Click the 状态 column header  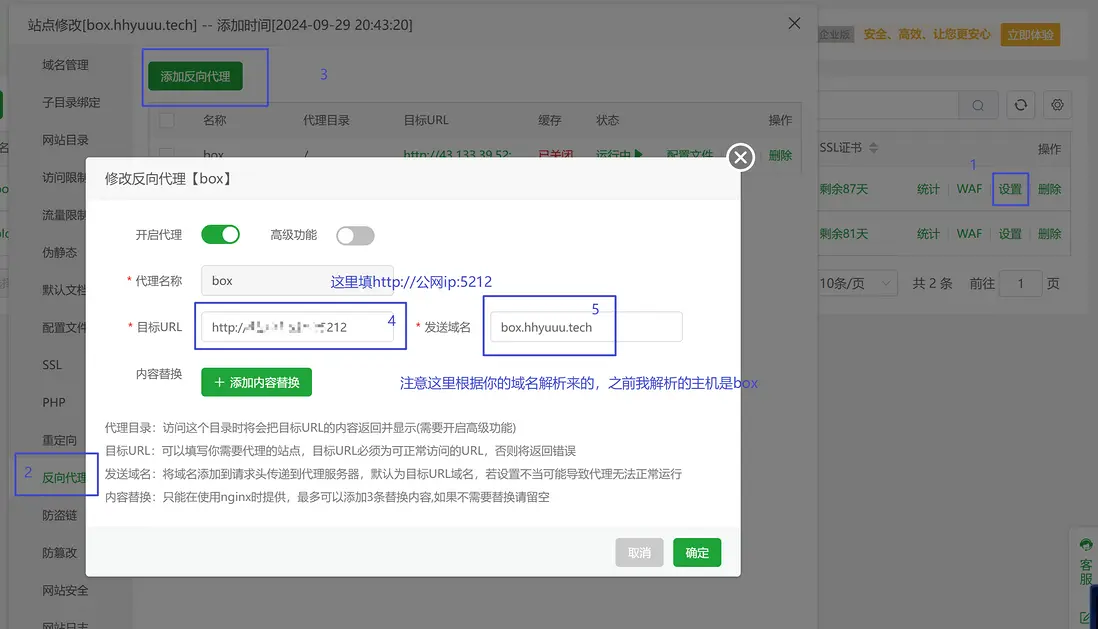[x=608, y=120]
